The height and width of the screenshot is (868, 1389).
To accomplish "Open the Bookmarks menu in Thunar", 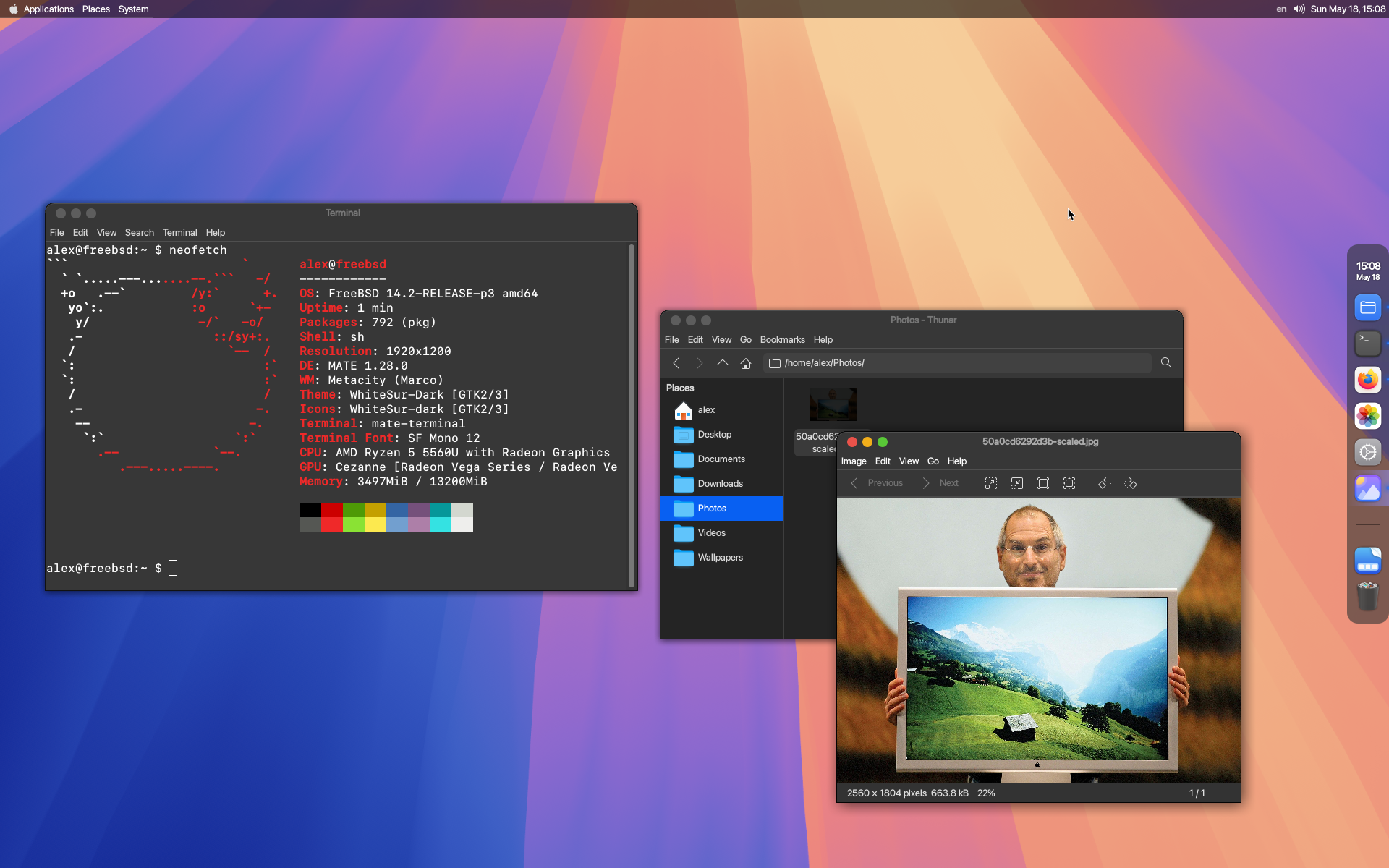I will tap(782, 340).
